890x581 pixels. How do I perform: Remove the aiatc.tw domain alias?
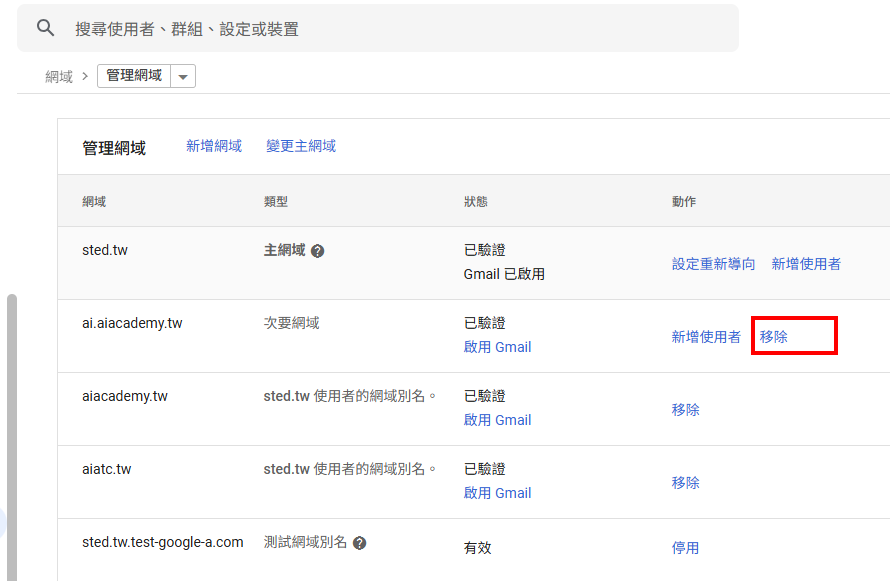pyautogui.click(x=686, y=483)
